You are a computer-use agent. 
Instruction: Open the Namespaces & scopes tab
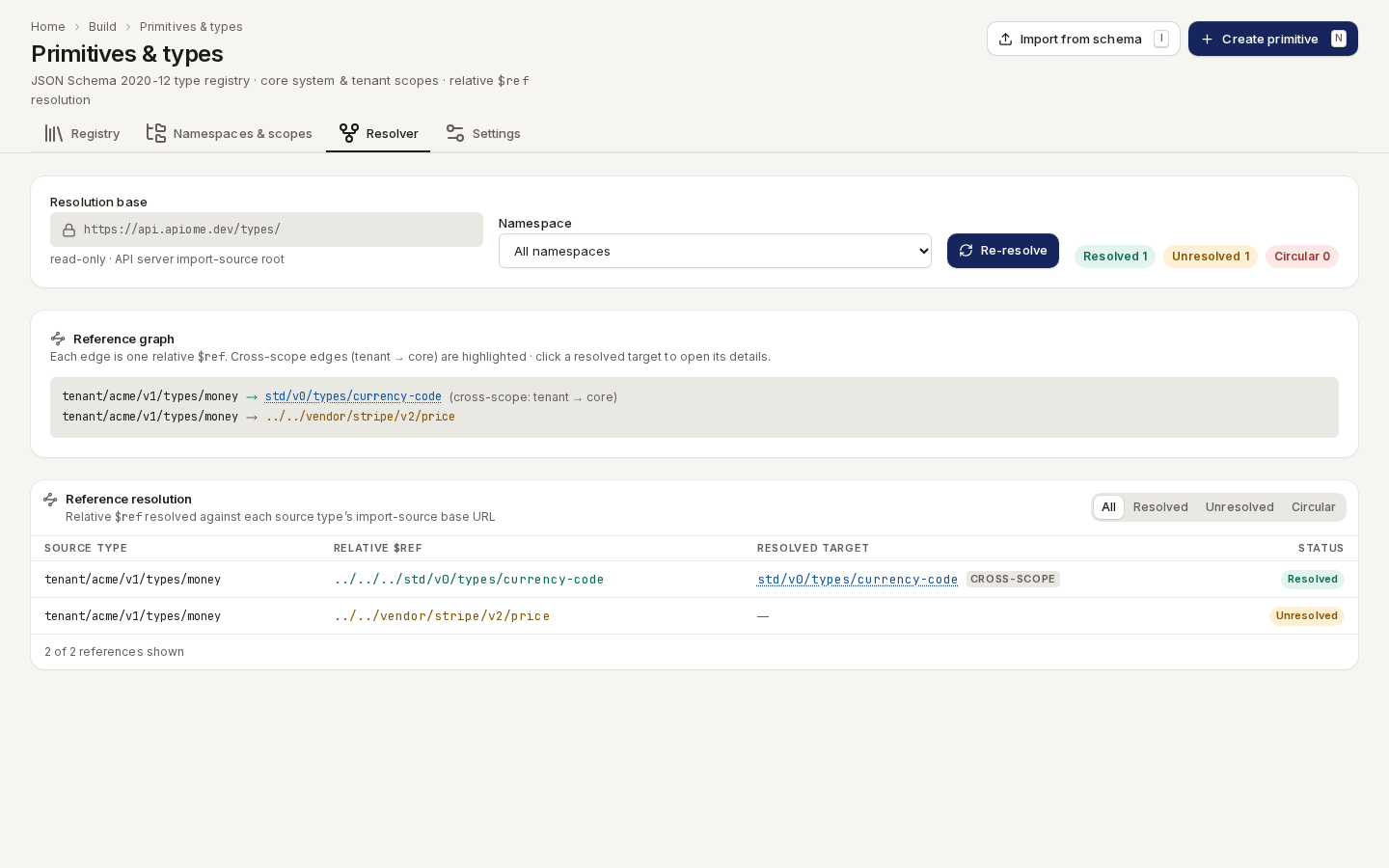click(230, 133)
